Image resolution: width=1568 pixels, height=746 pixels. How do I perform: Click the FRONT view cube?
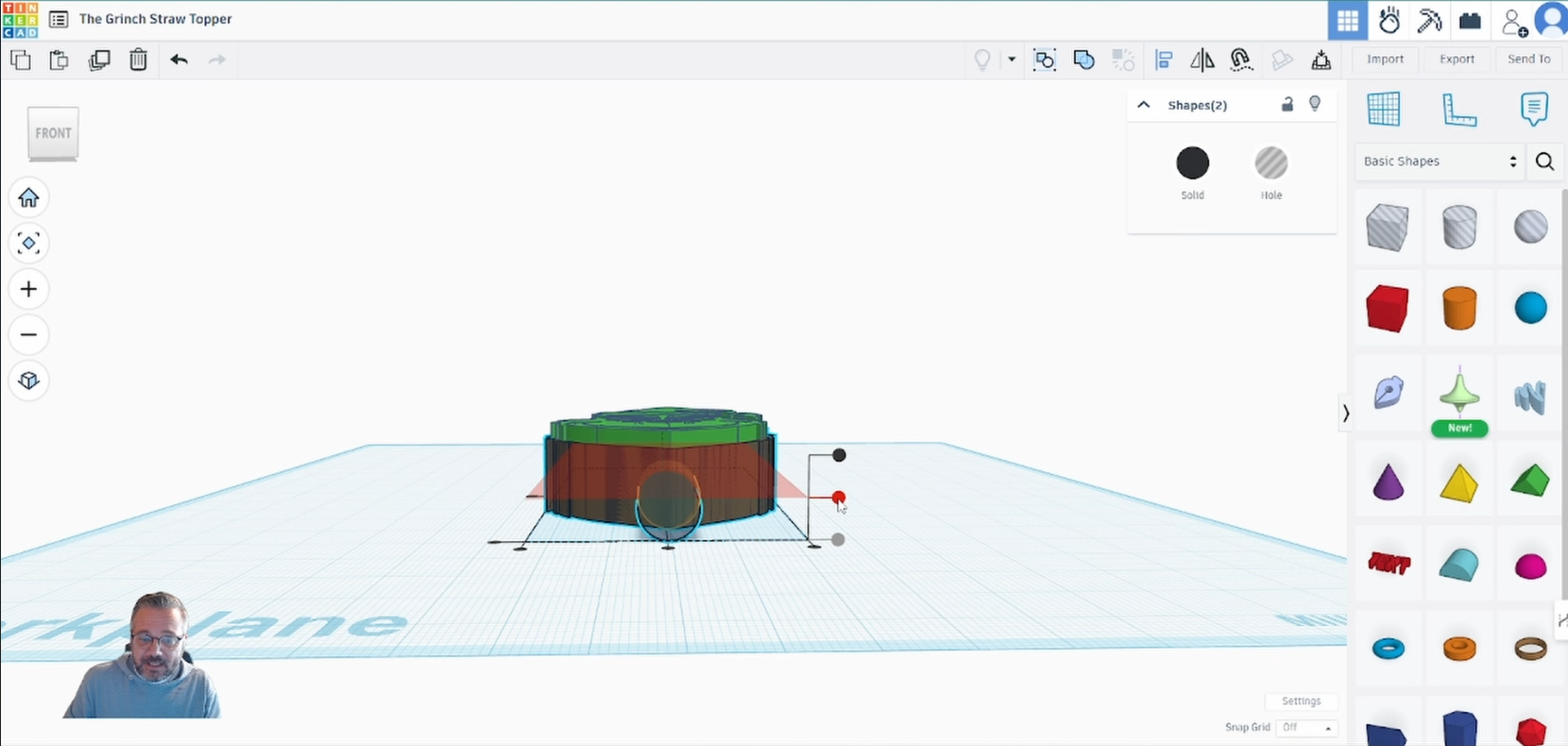(53, 133)
